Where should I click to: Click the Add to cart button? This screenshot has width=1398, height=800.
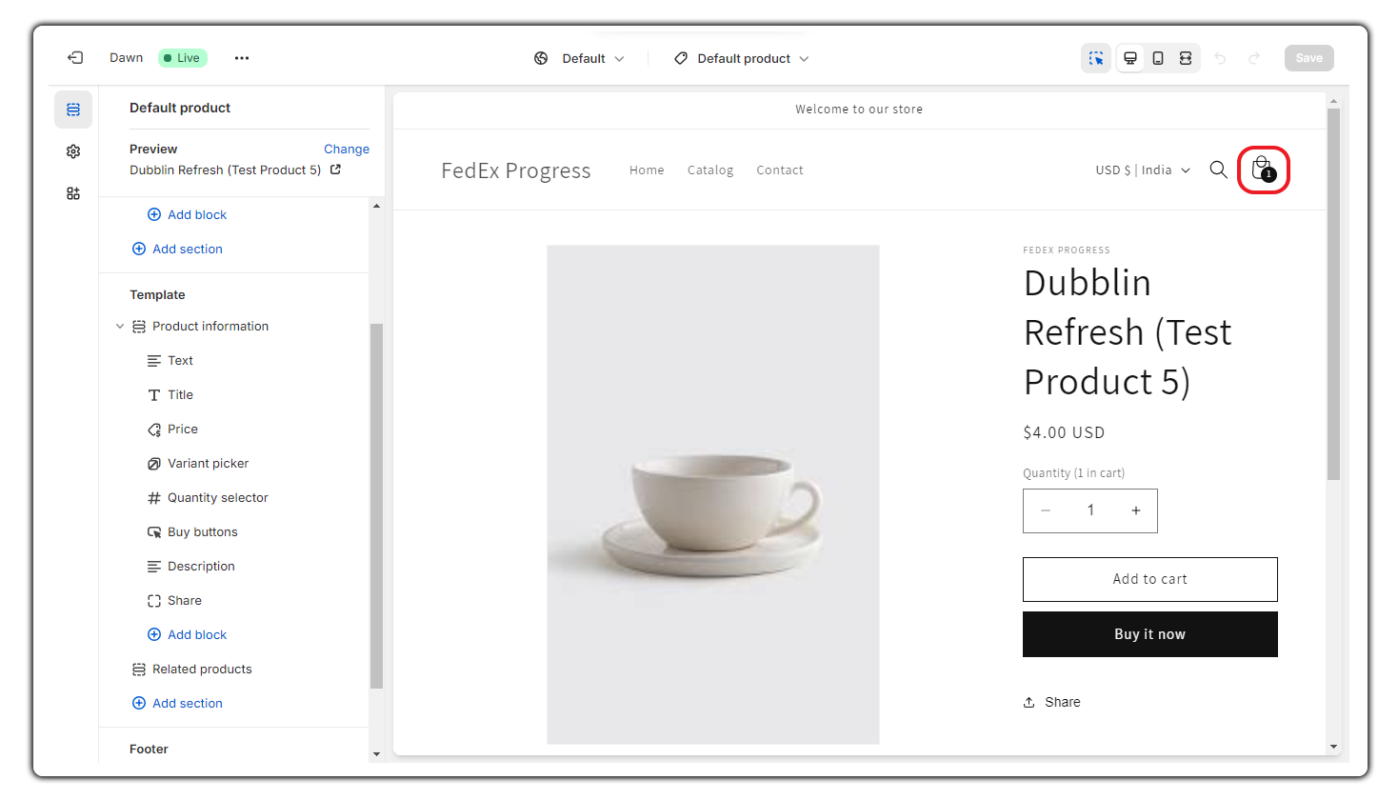point(1150,579)
